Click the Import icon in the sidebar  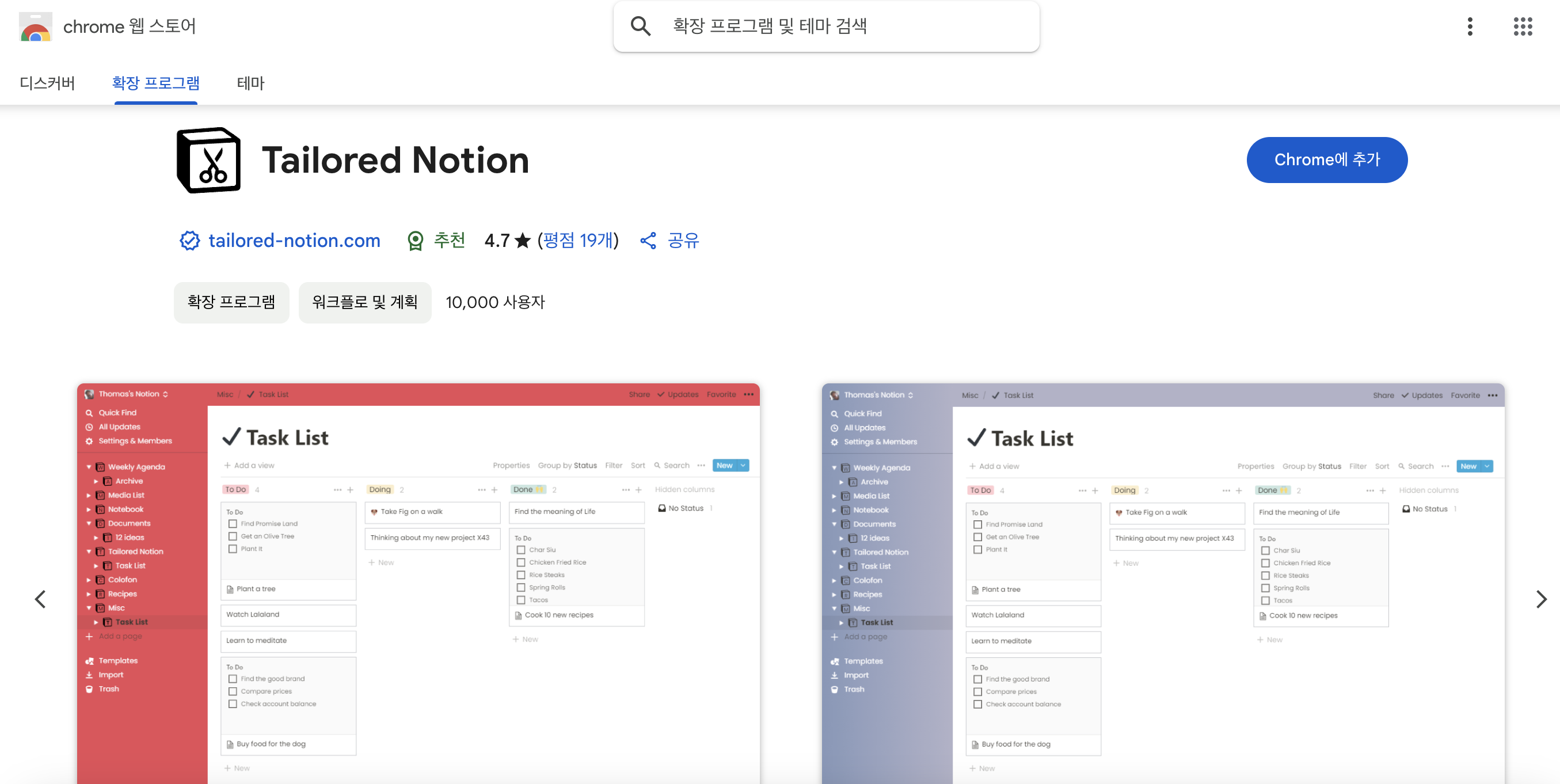[90, 675]
